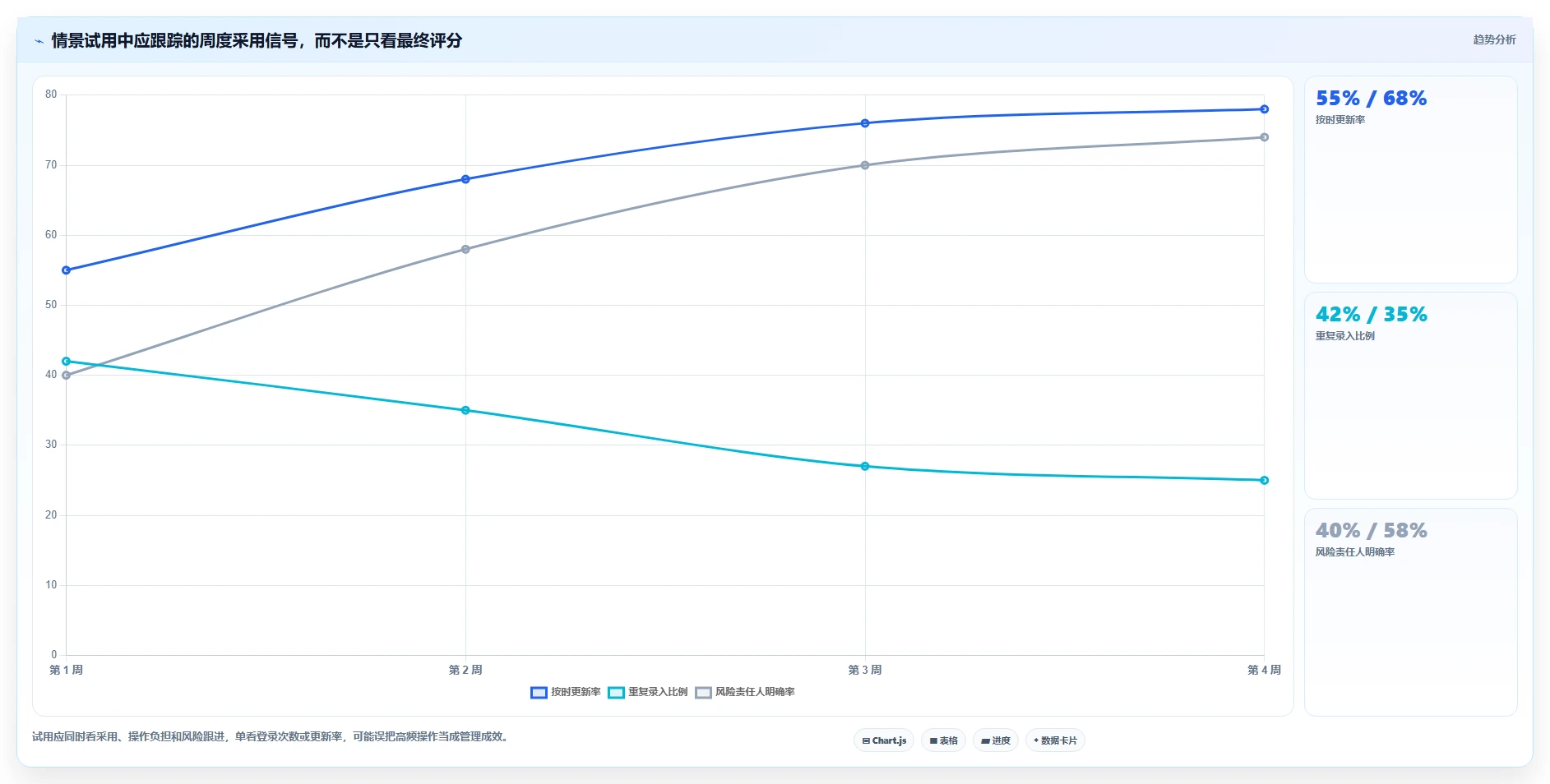The image size is (1550, 784).
Task: Select the 风险责任人明确率 point at 第 2 周
Action: tap(465, 249)
